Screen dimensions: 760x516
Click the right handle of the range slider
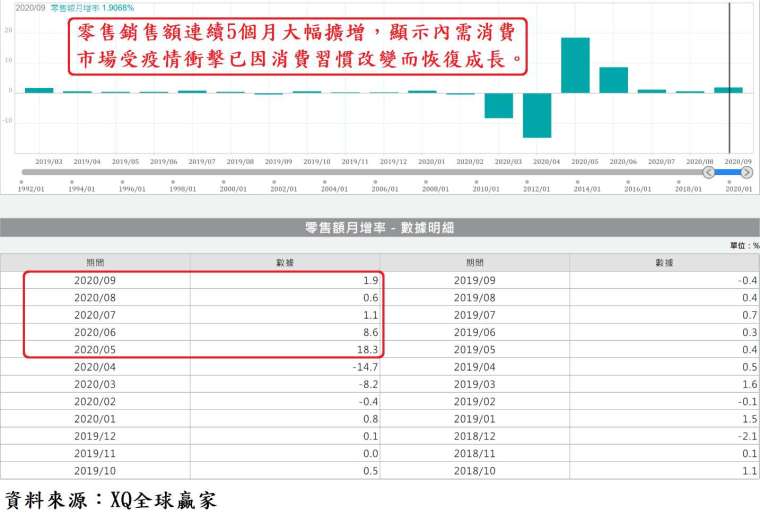[x=747, y=172]
